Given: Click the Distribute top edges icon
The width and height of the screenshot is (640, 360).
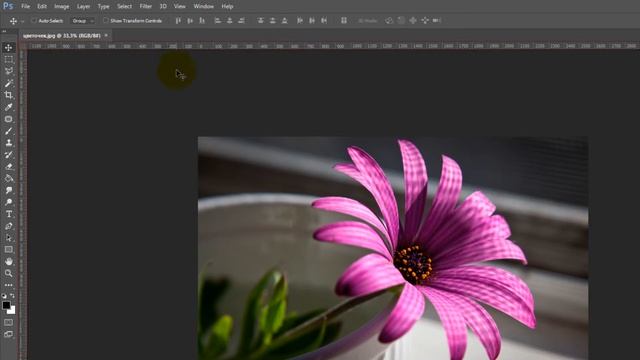Looking at the screenshot, I should 260,20.
